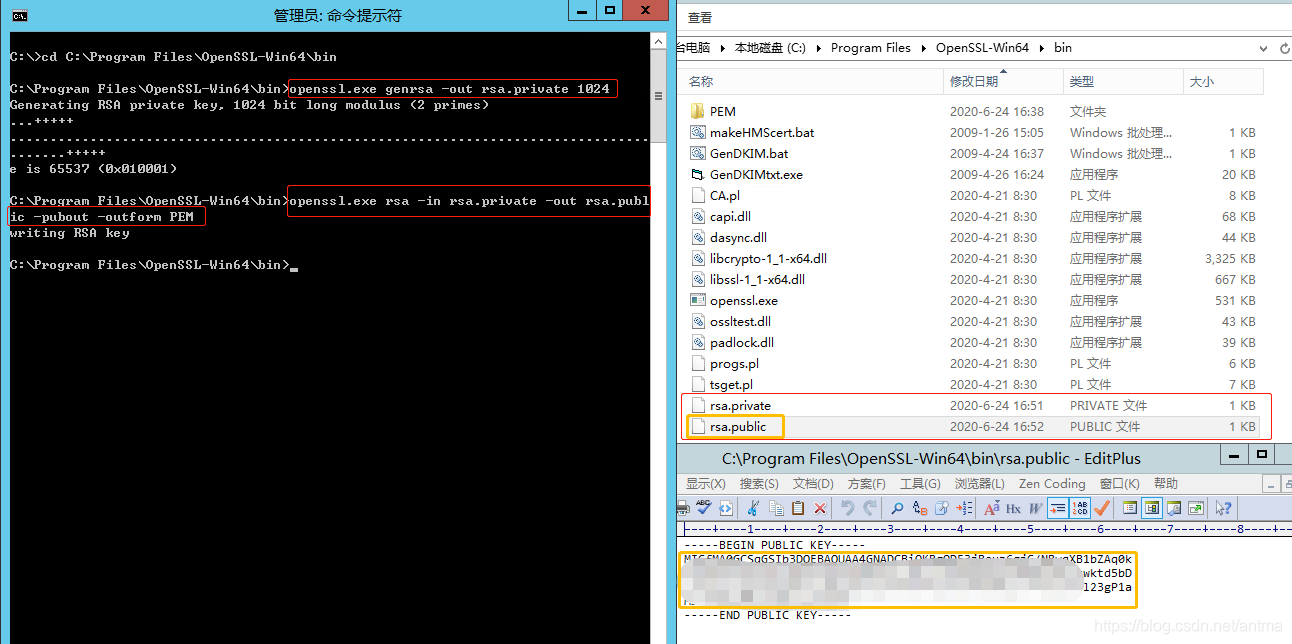Open font settings with the A icon
The width and height of the screenshot is (1292, 644).
click(x=991, y=508)
